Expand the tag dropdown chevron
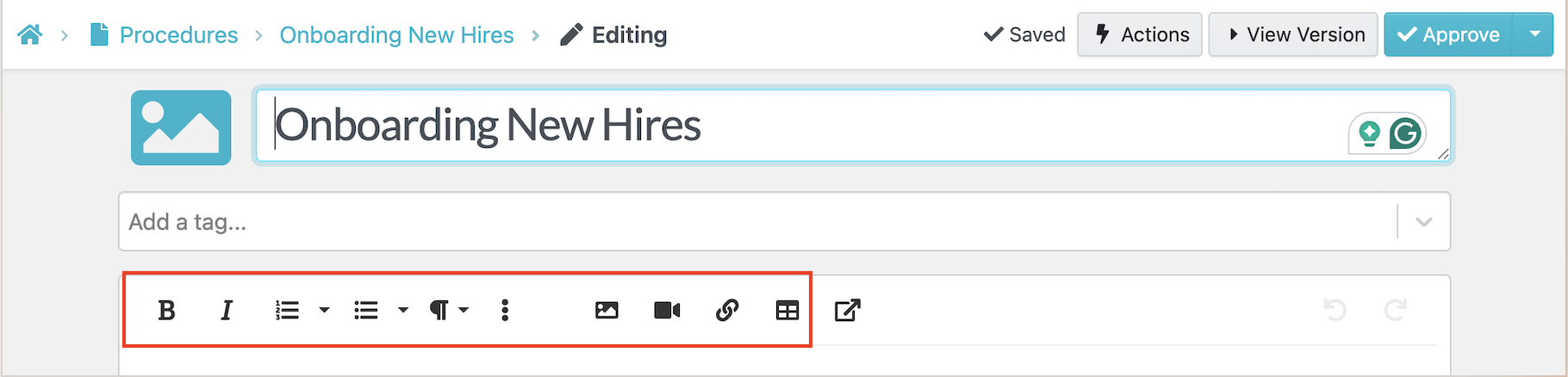The image size is (1568, 377). [x=1424, y=222]
